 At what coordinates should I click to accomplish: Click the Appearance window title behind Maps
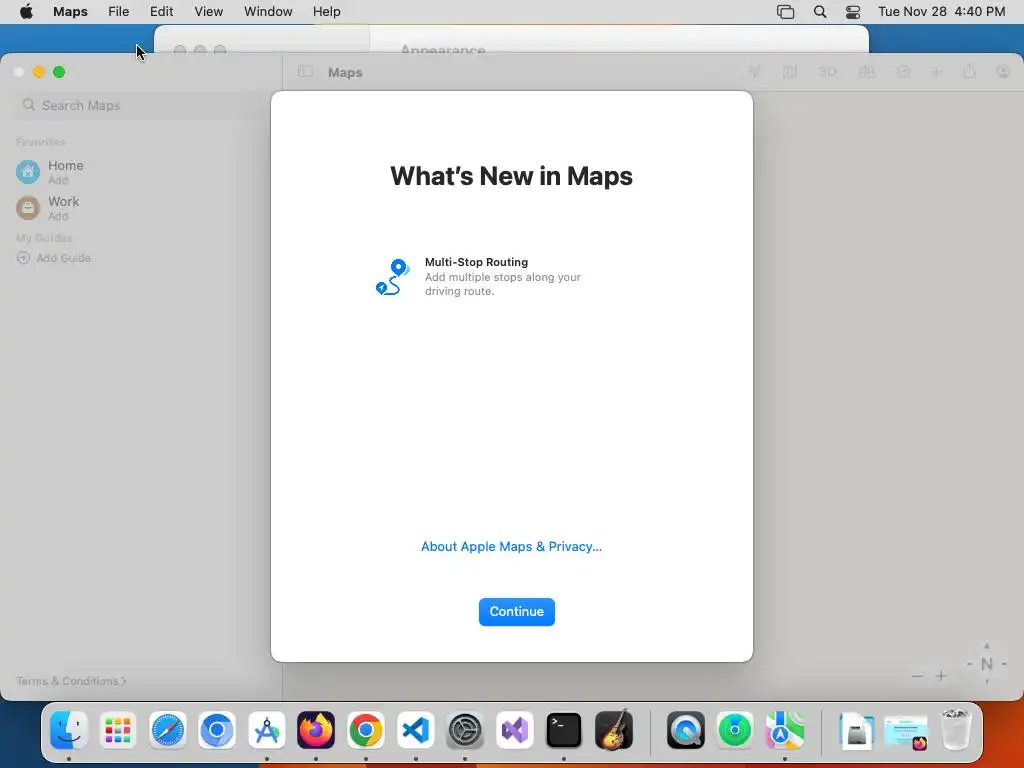pyautogui.click(x=443, y=49)
